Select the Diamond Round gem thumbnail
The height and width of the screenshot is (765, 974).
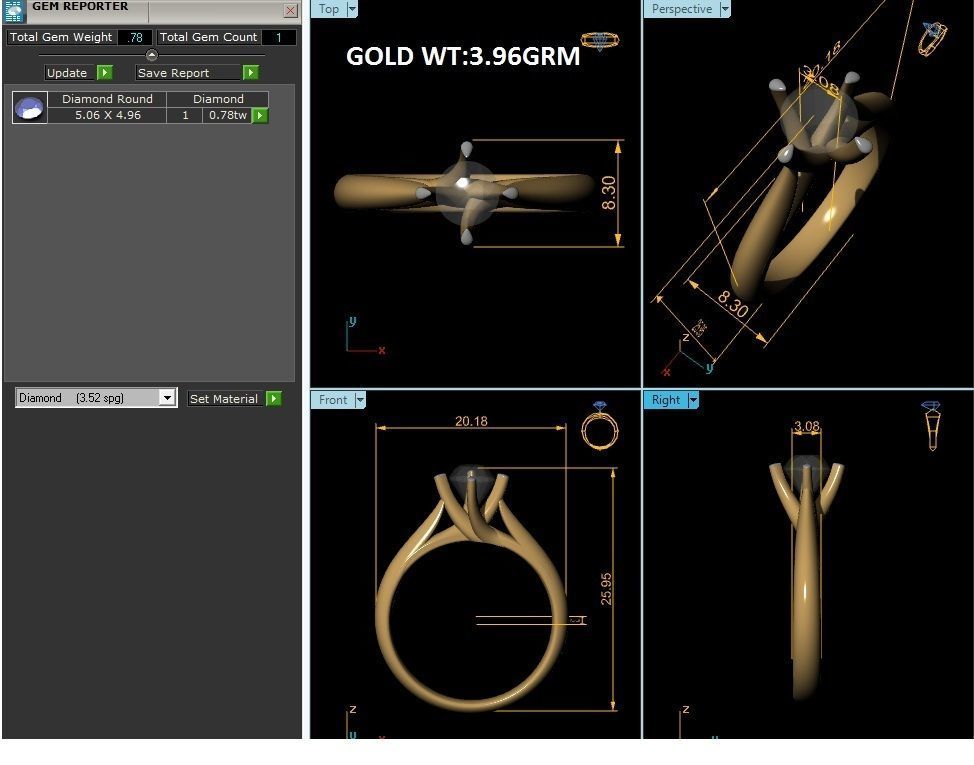click(30, 107)
